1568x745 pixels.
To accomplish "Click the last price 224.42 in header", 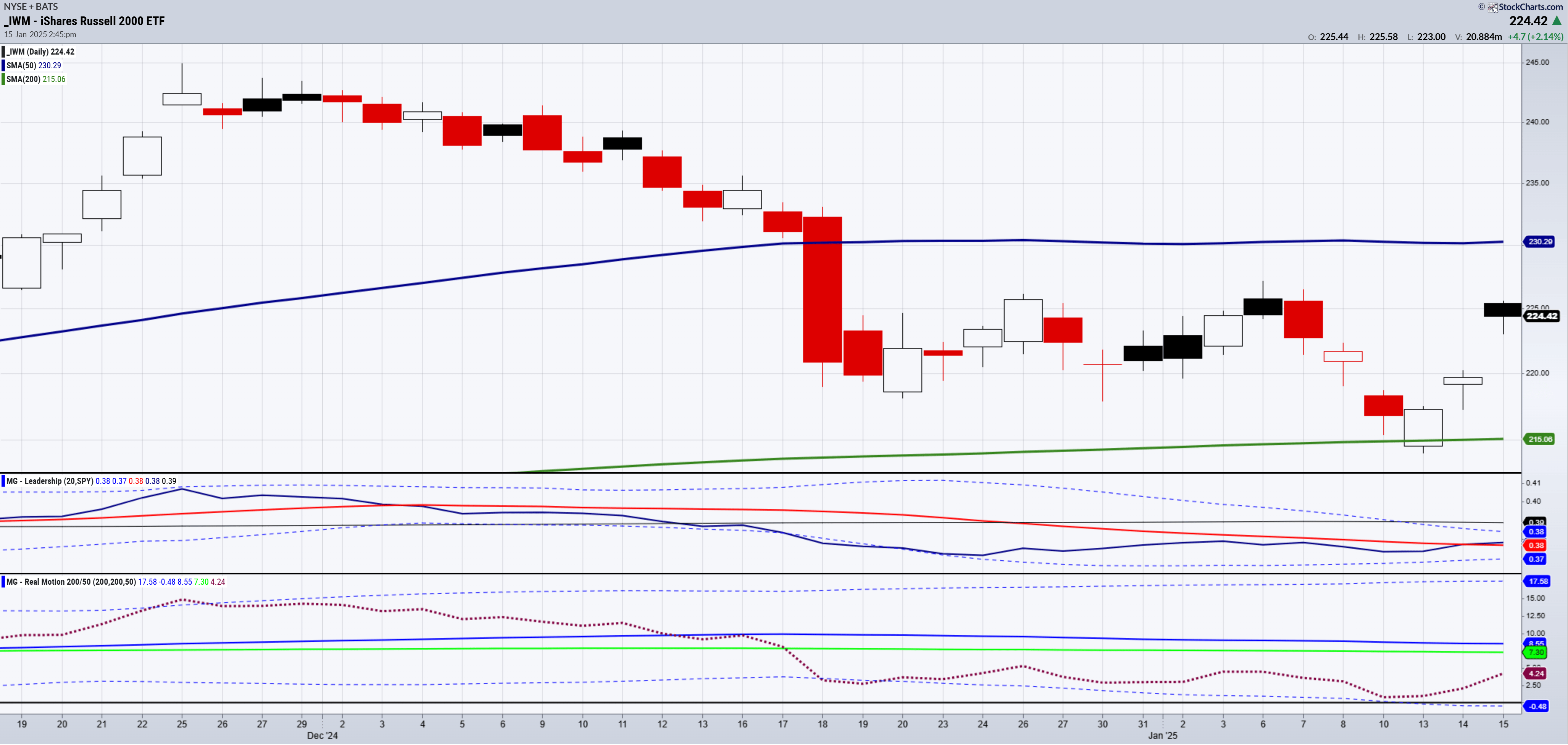I will point(1528,21).
